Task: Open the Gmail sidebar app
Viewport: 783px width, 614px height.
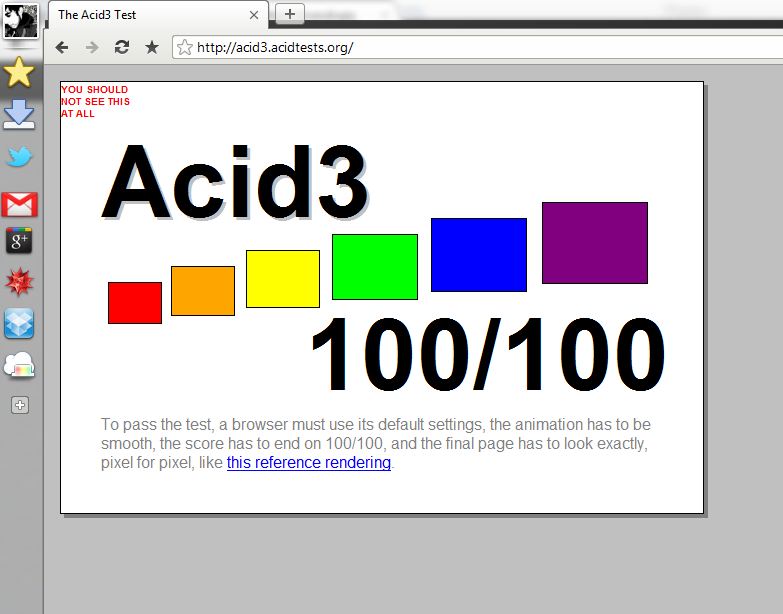Action: click(x=20, y=205)
